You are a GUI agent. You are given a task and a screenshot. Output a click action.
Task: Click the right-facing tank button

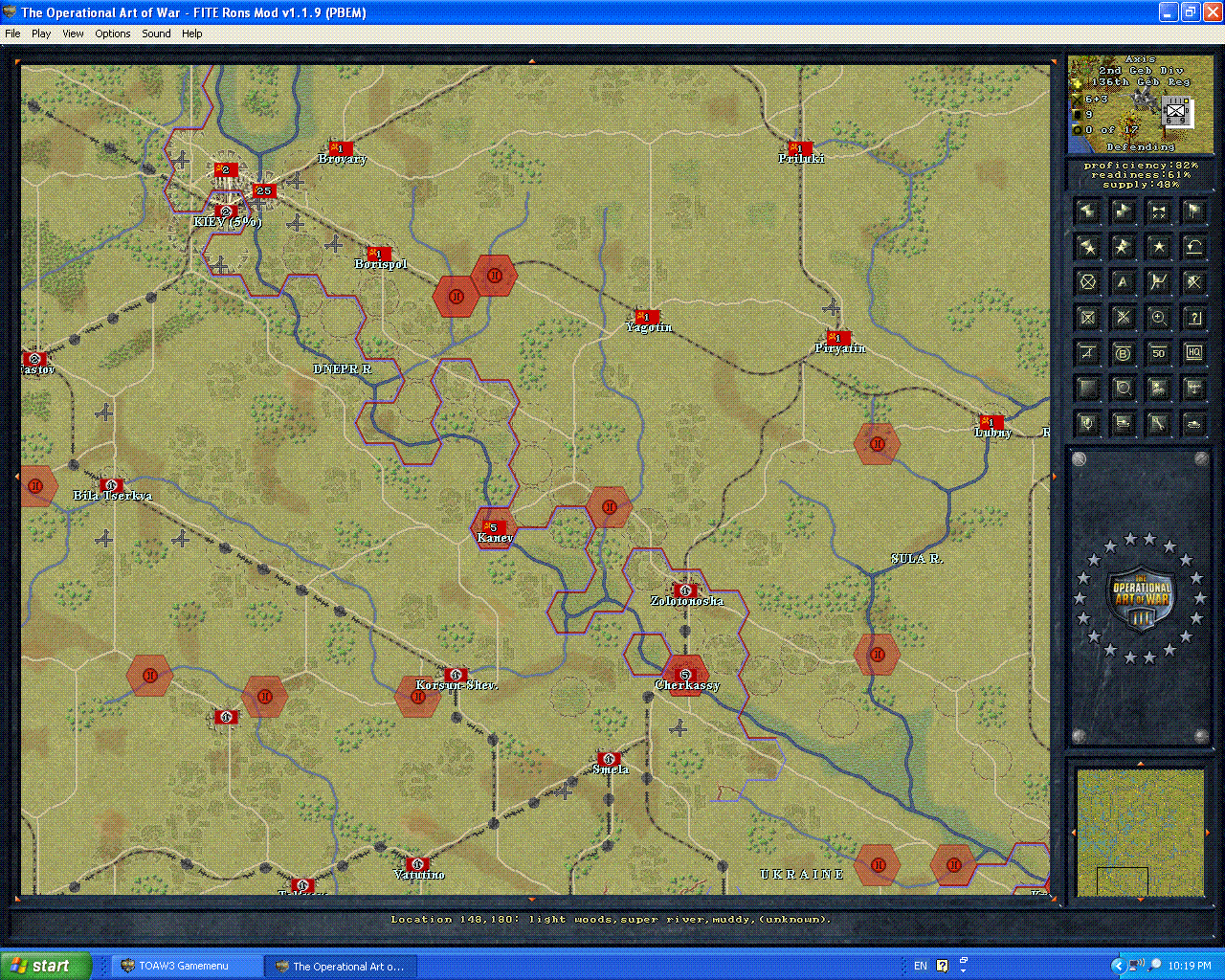(1193, 424)
